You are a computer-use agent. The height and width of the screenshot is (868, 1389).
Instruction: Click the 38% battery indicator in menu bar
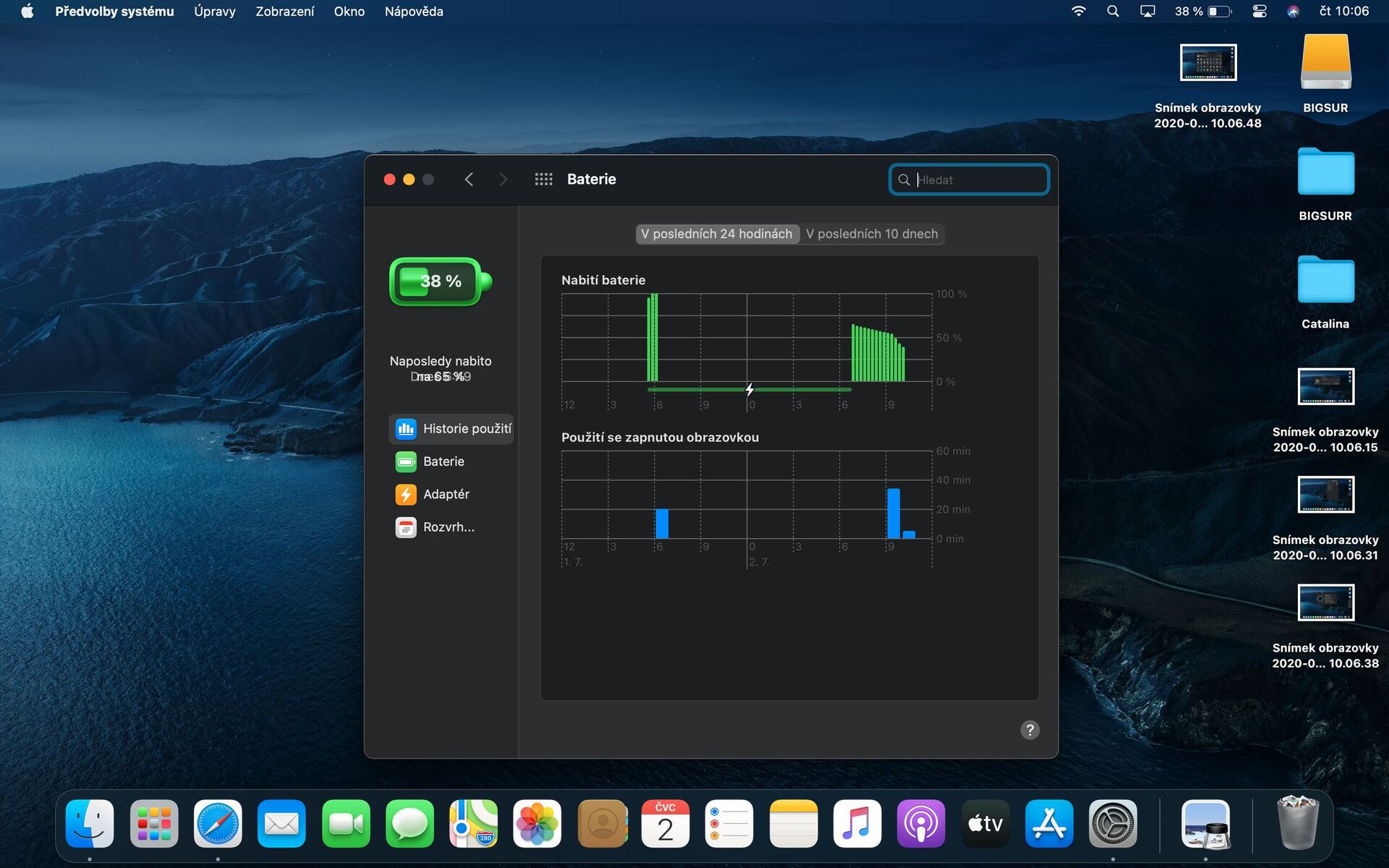pyautogui.click(x=1203, y=11)
